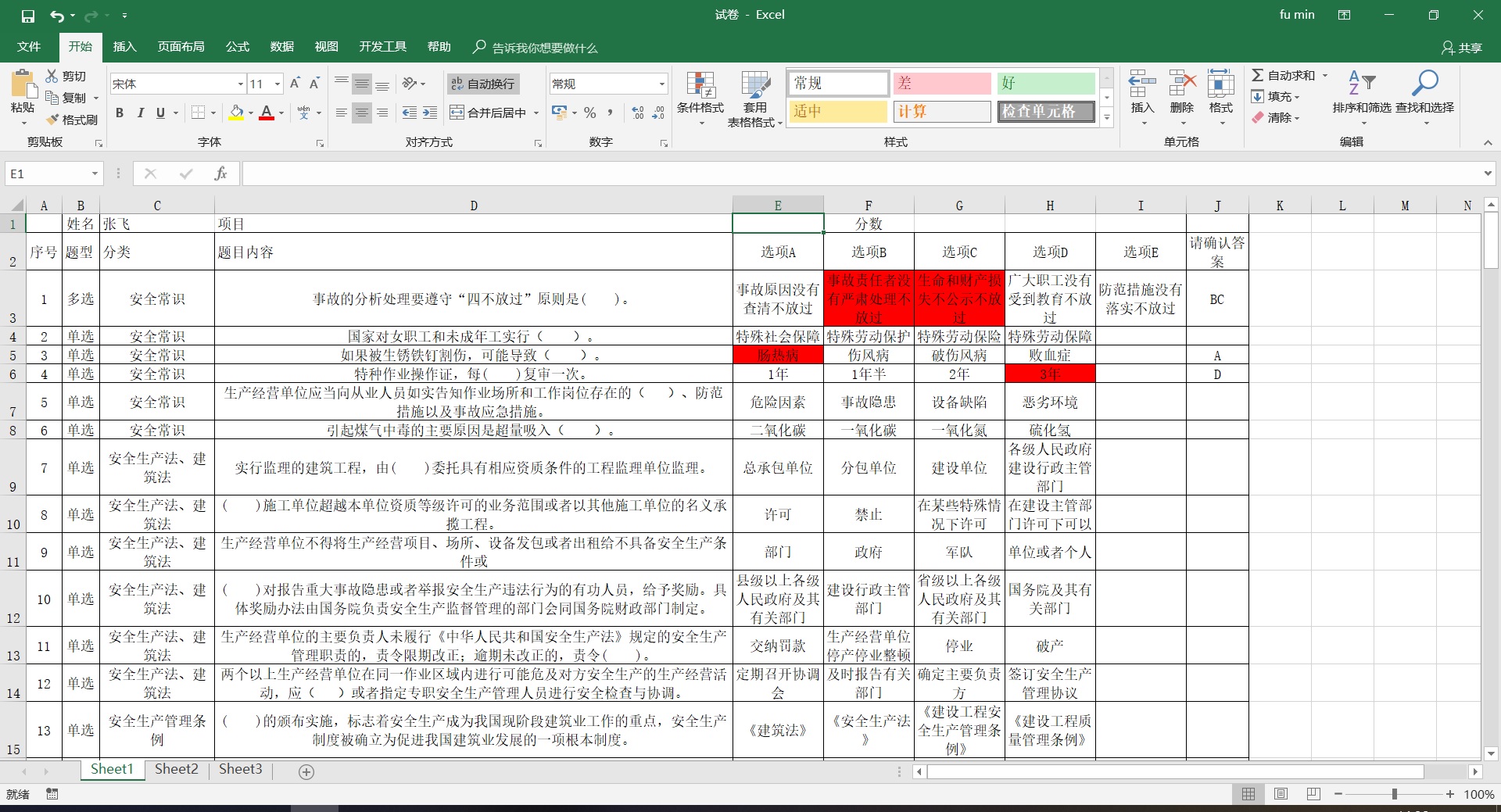Add new sheet with plus icon
The image size is (1501, 812).
coord(306,772)
